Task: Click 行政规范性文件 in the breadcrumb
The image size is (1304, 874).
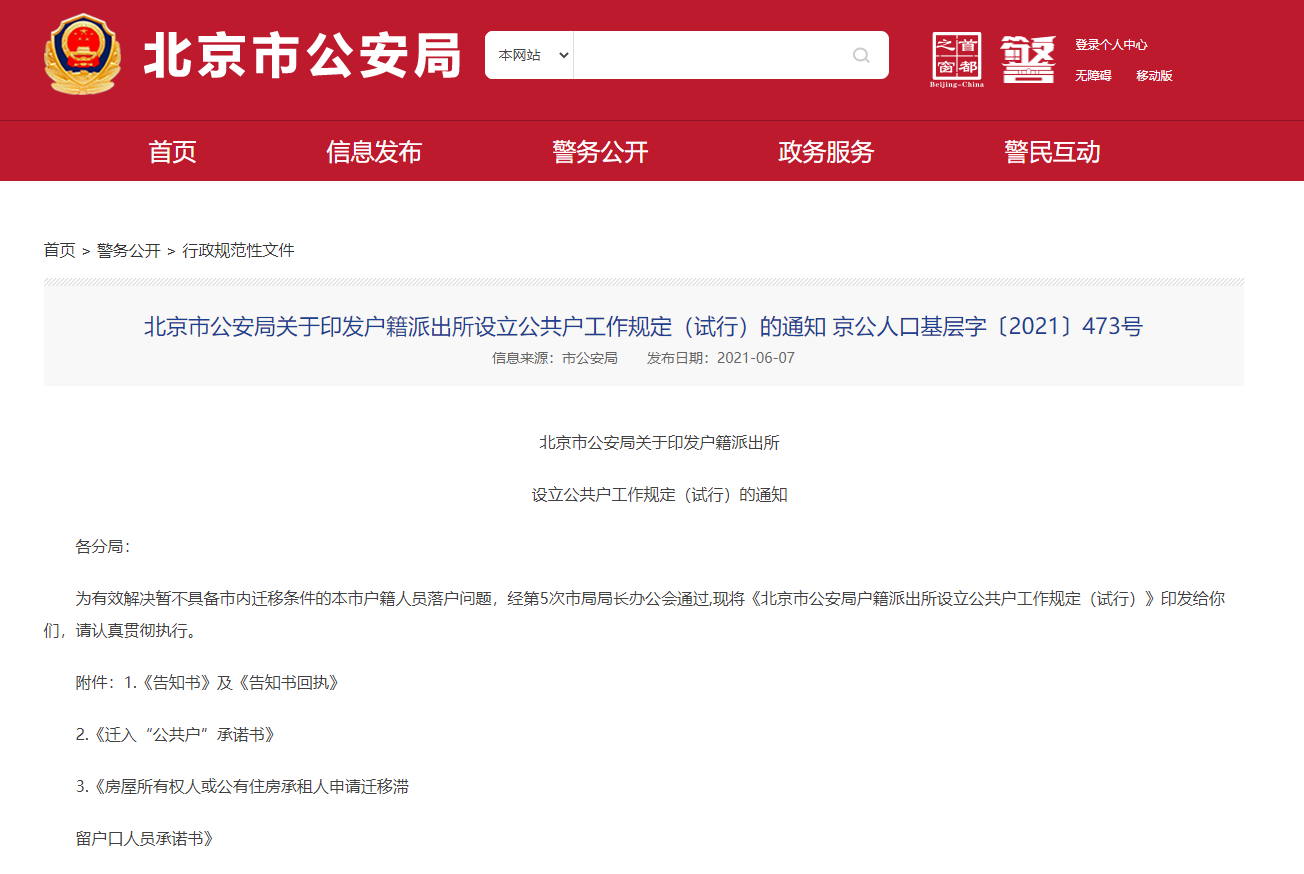Action: [238, 250]
